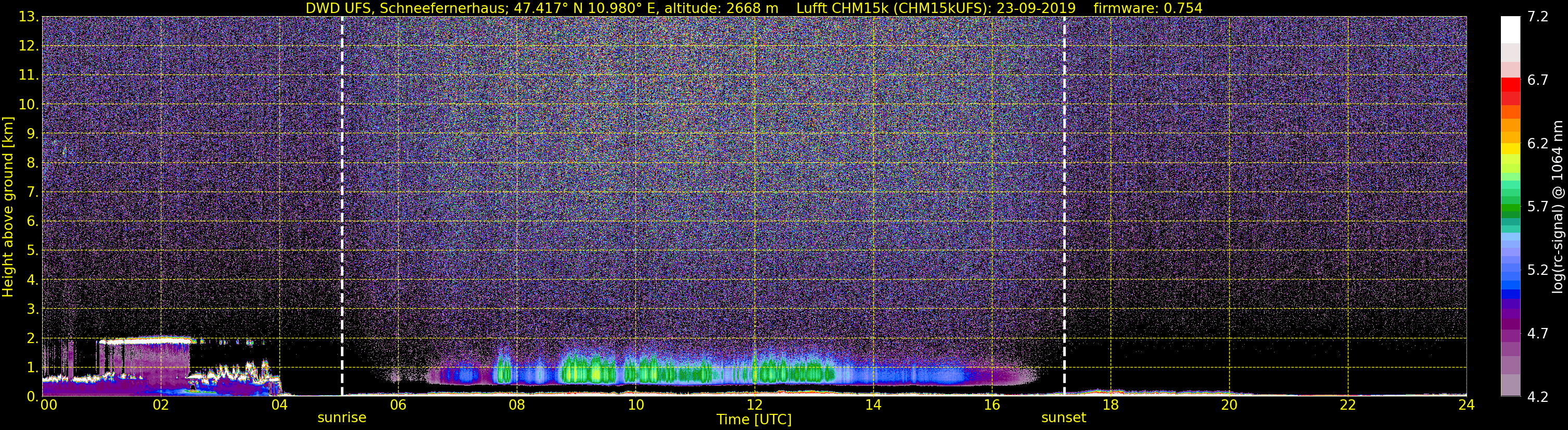This screenshot has height=430, width=1568.
Task: Click the "log(rc-signal) @ 1064 nm" colorbar label
Action: click(1557, 207)
